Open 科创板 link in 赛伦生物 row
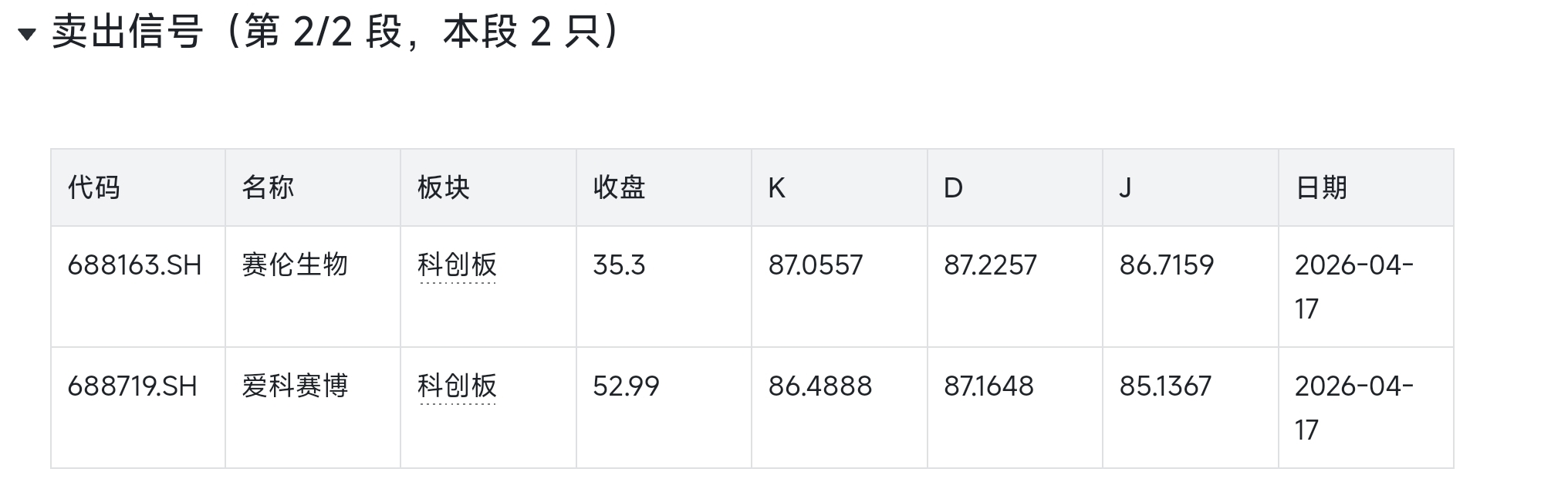The image size is (1568, 499). (457, 265)
